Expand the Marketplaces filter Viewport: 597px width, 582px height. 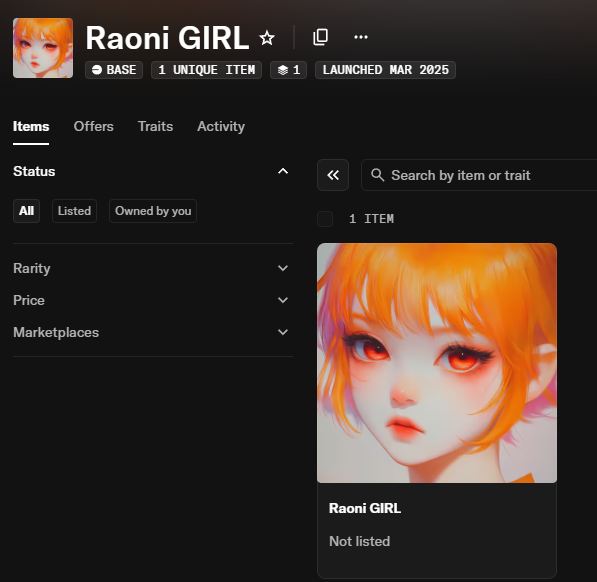153,332
